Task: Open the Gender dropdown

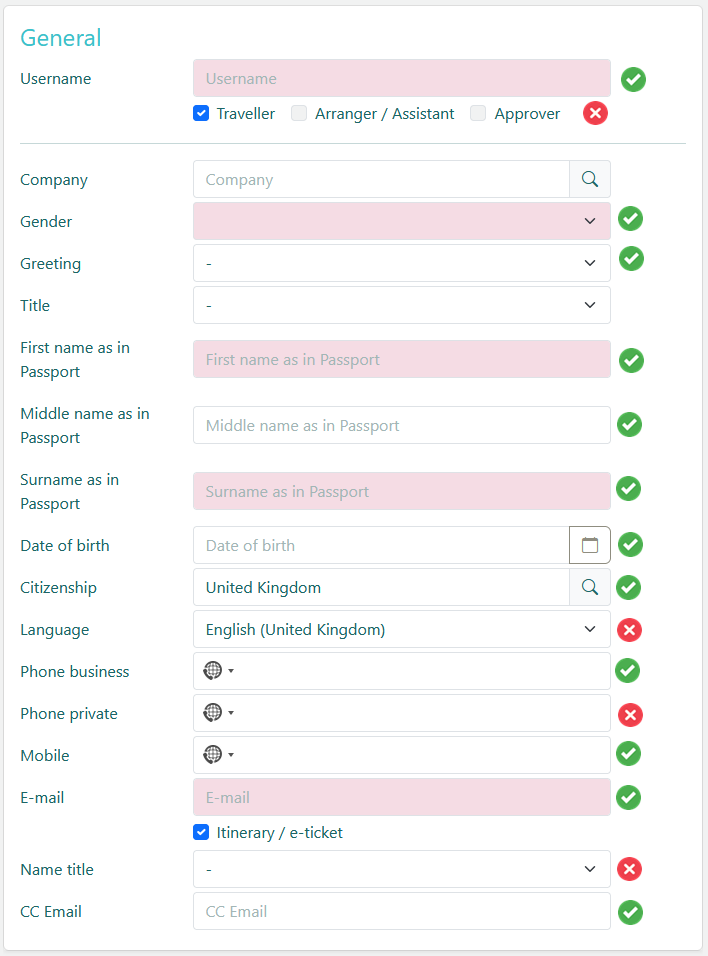Action: pyautogui.click(x=401, y=221)
